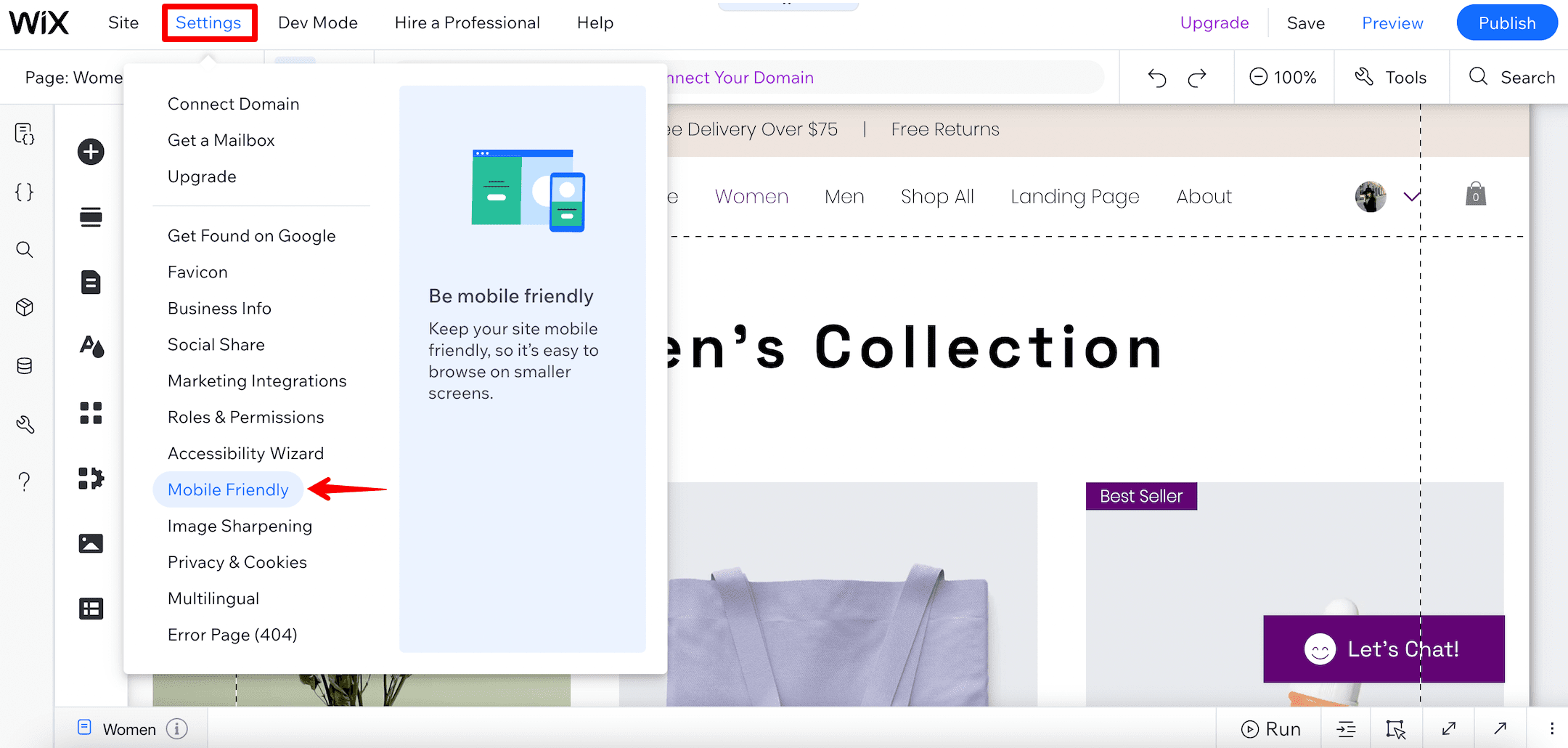Click the code formatting icon next to Run
The width and height of the screenshot is (1568, 748).
1346,729
